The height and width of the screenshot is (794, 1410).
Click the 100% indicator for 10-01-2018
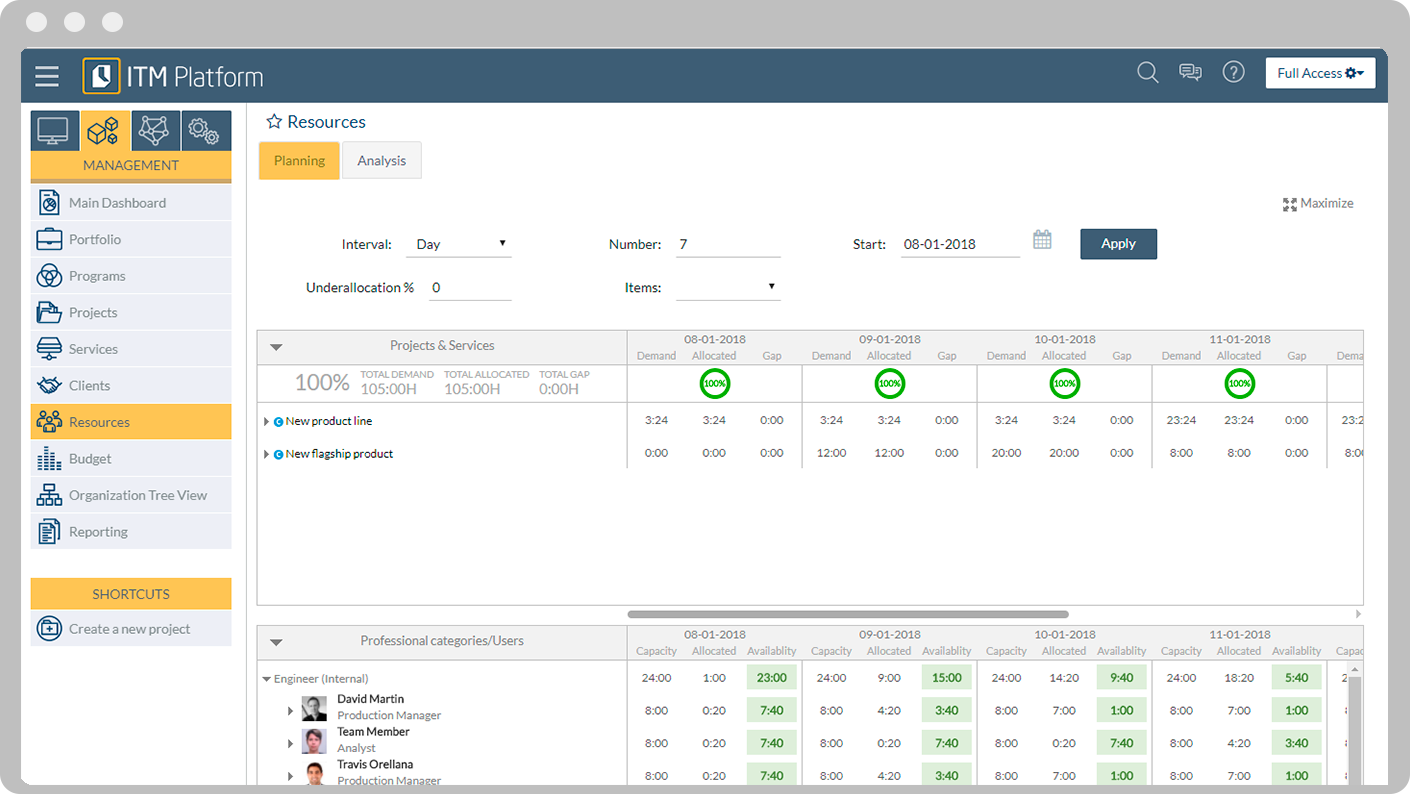pyautogui.click(x=1065, y=383)
